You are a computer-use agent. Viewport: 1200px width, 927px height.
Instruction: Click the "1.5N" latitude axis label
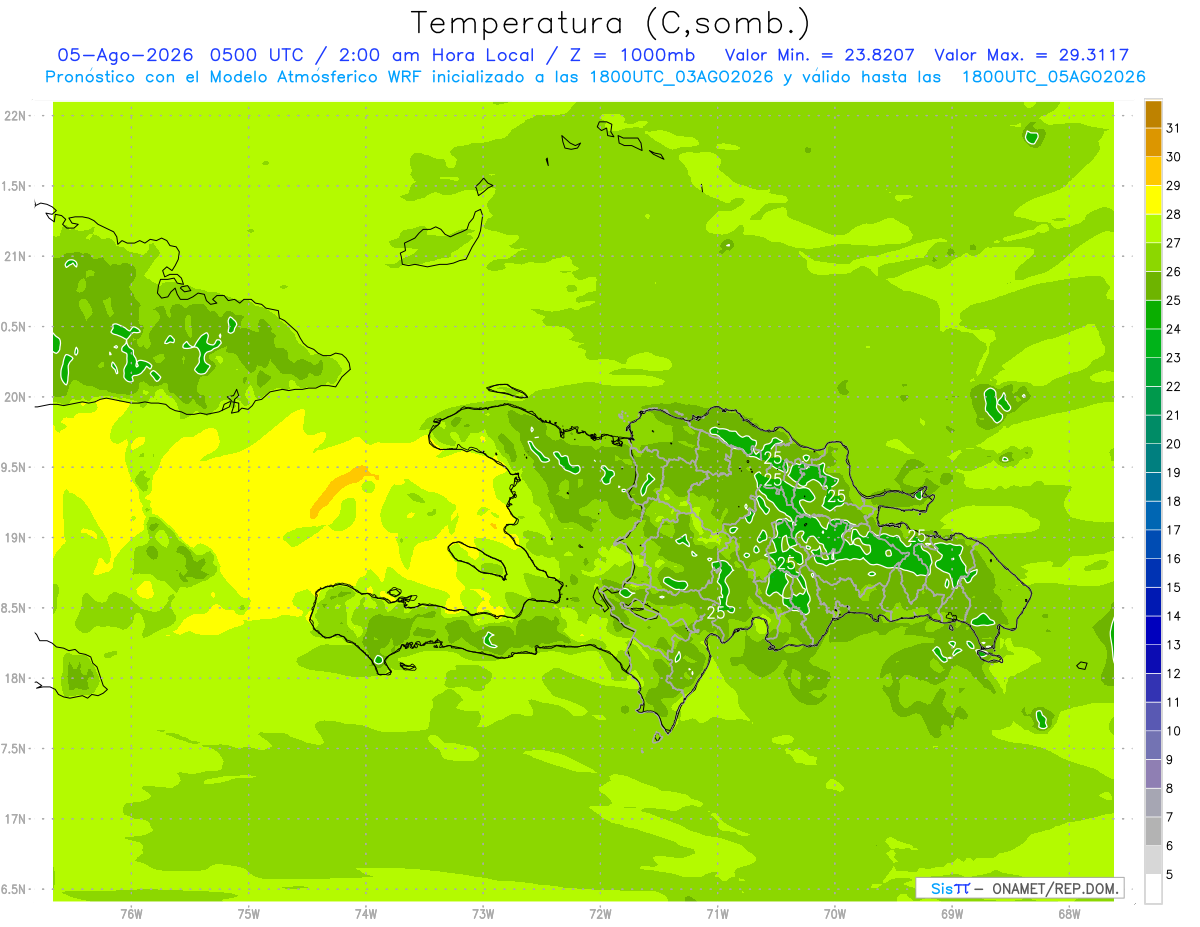pyautogui.click(x=14, y=186)
